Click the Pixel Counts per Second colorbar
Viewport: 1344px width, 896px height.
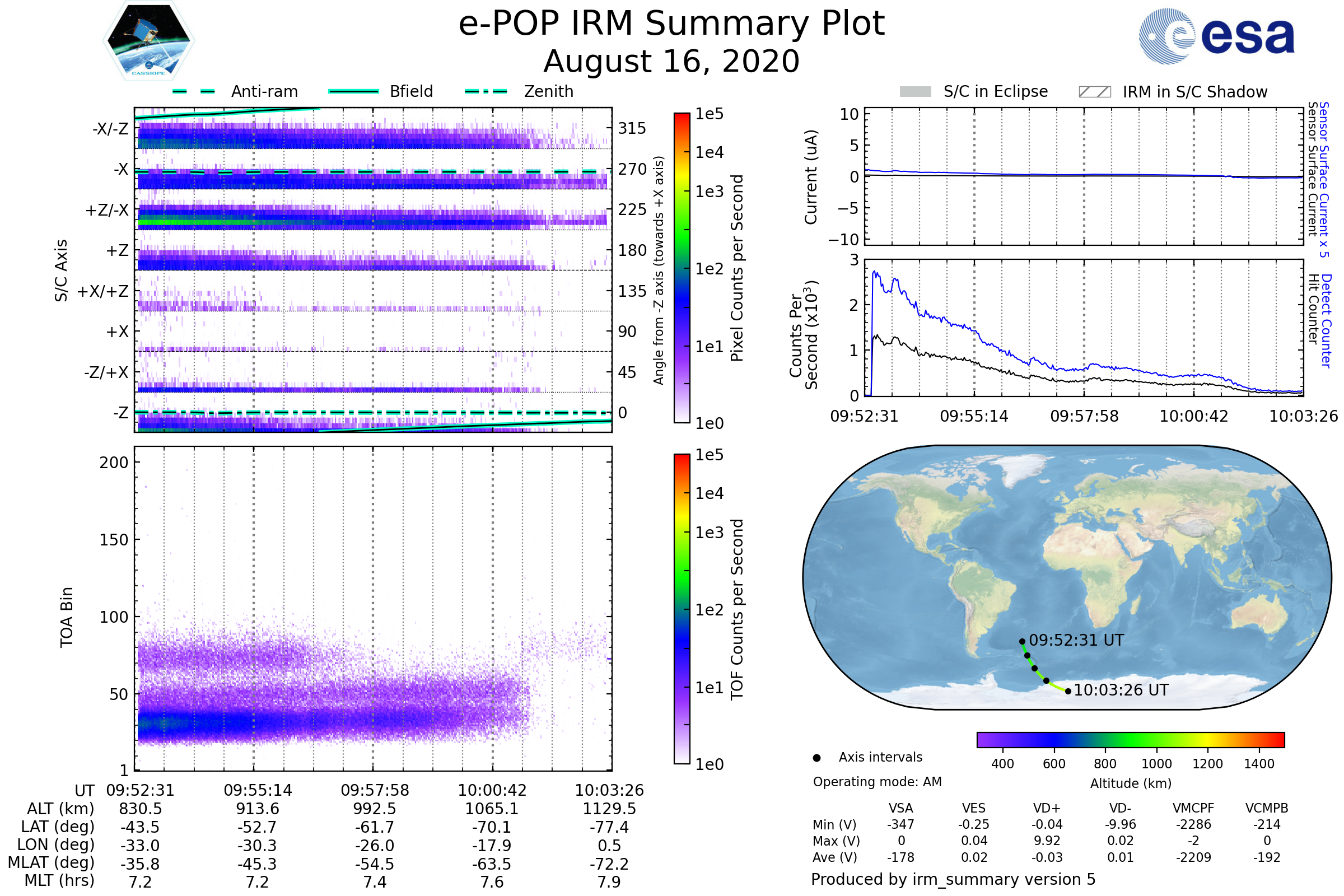[x=682, y=268]
